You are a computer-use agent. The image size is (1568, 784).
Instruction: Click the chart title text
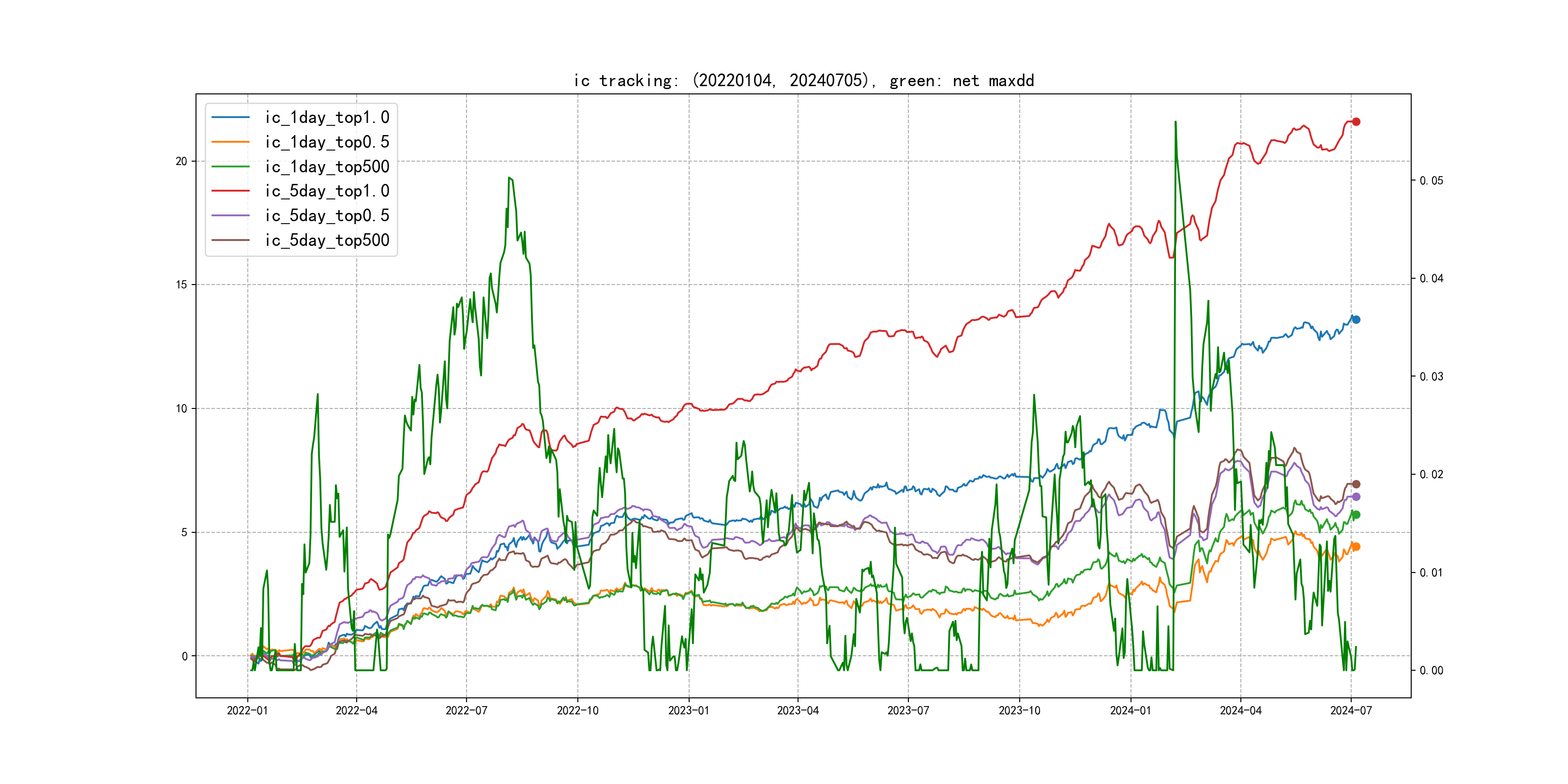[803, 81]
